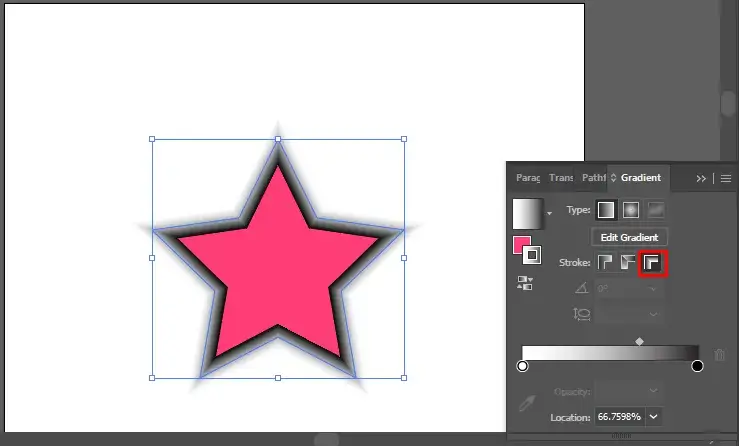Switch to the Paragraph panel tab
The width and height of the screenshot is (739, 446).
coord(528,178)
